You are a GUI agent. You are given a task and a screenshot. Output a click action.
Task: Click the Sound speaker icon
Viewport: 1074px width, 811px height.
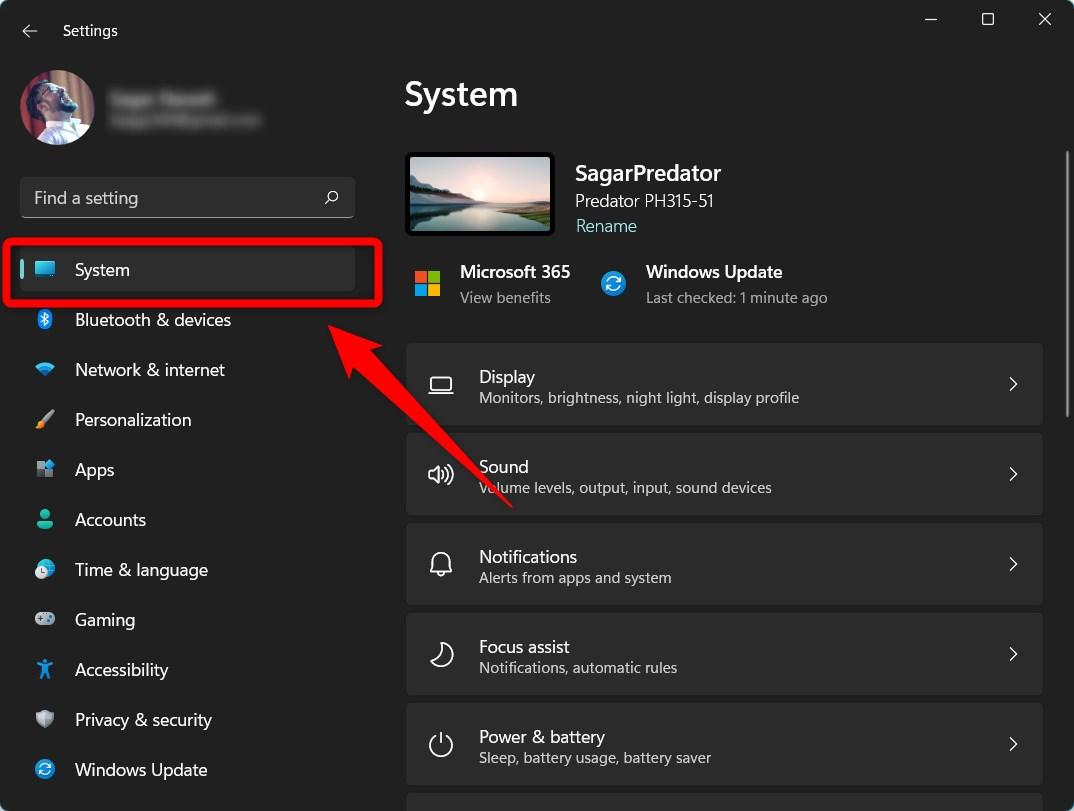point(441,474)
